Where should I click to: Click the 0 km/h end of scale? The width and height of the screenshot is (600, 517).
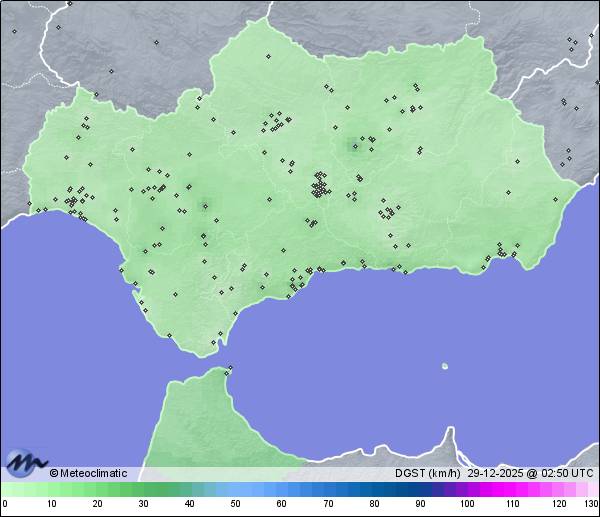click(x=5, y=490)
